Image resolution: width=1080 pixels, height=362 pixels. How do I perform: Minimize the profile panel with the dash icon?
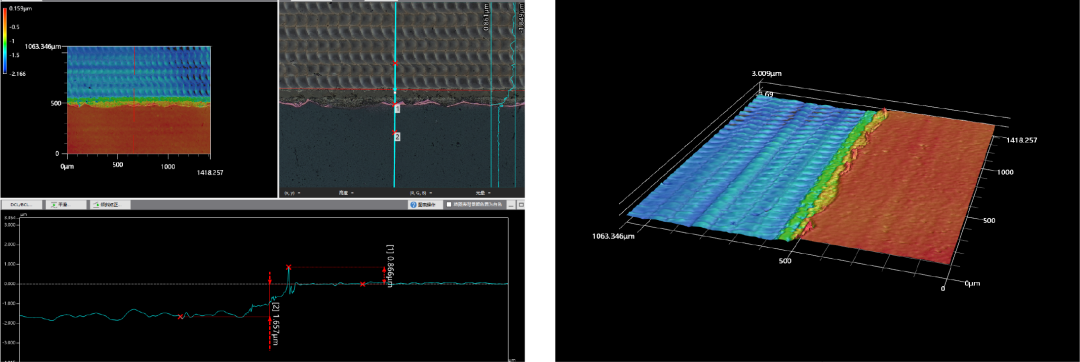click(x=510, y=205)
